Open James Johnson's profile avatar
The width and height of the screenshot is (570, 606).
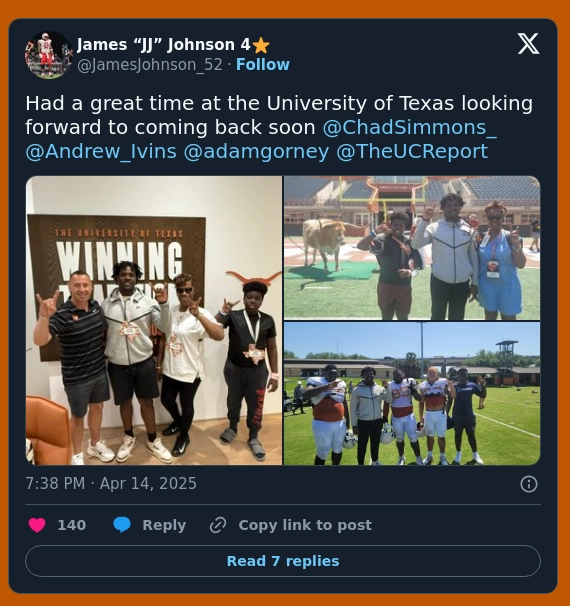tap(49, 54)
